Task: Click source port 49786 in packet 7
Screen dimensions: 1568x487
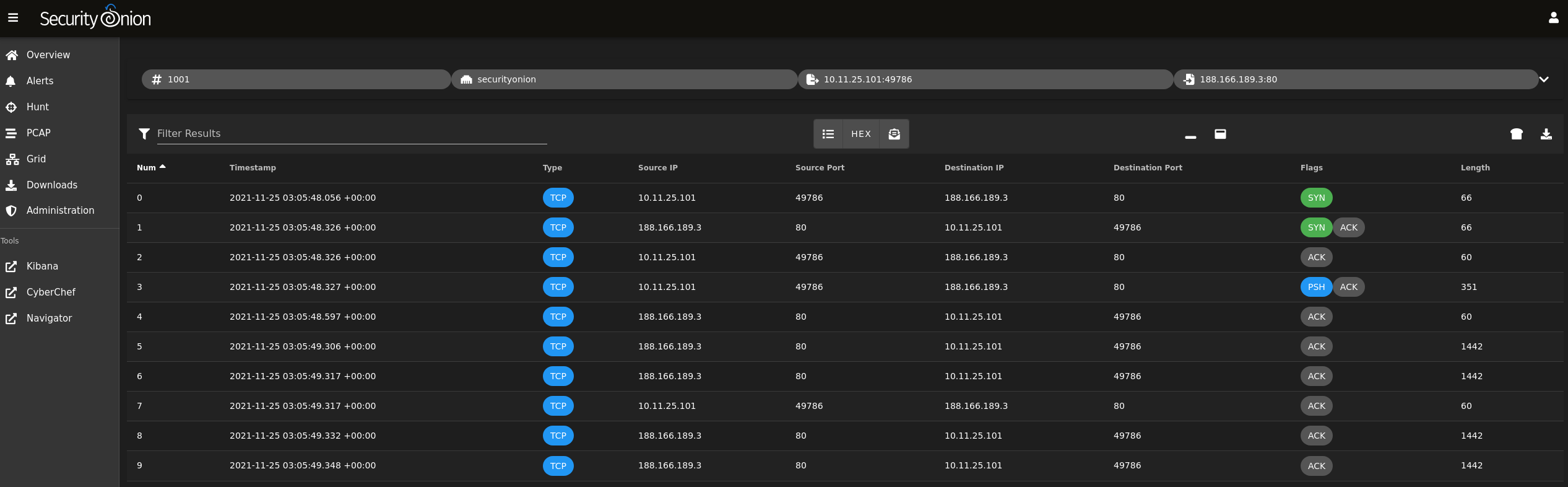Action: pyautogui.click(x=809, y=406)
